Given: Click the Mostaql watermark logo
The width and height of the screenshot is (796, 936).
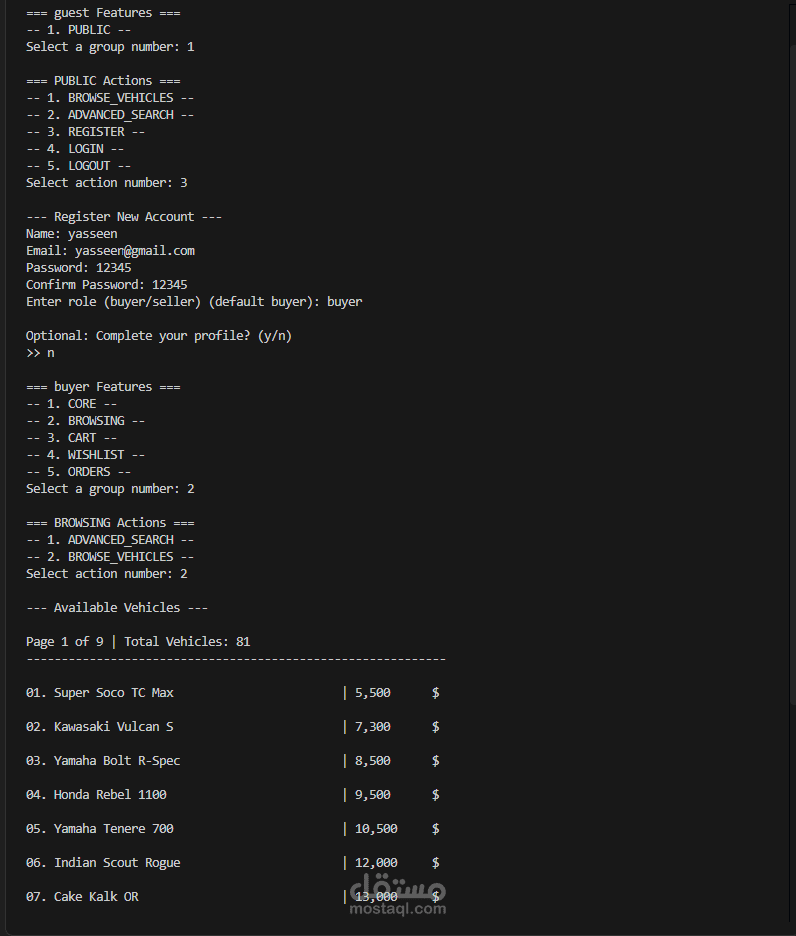Looking at the screenshot, I should (x=398, y=887).
